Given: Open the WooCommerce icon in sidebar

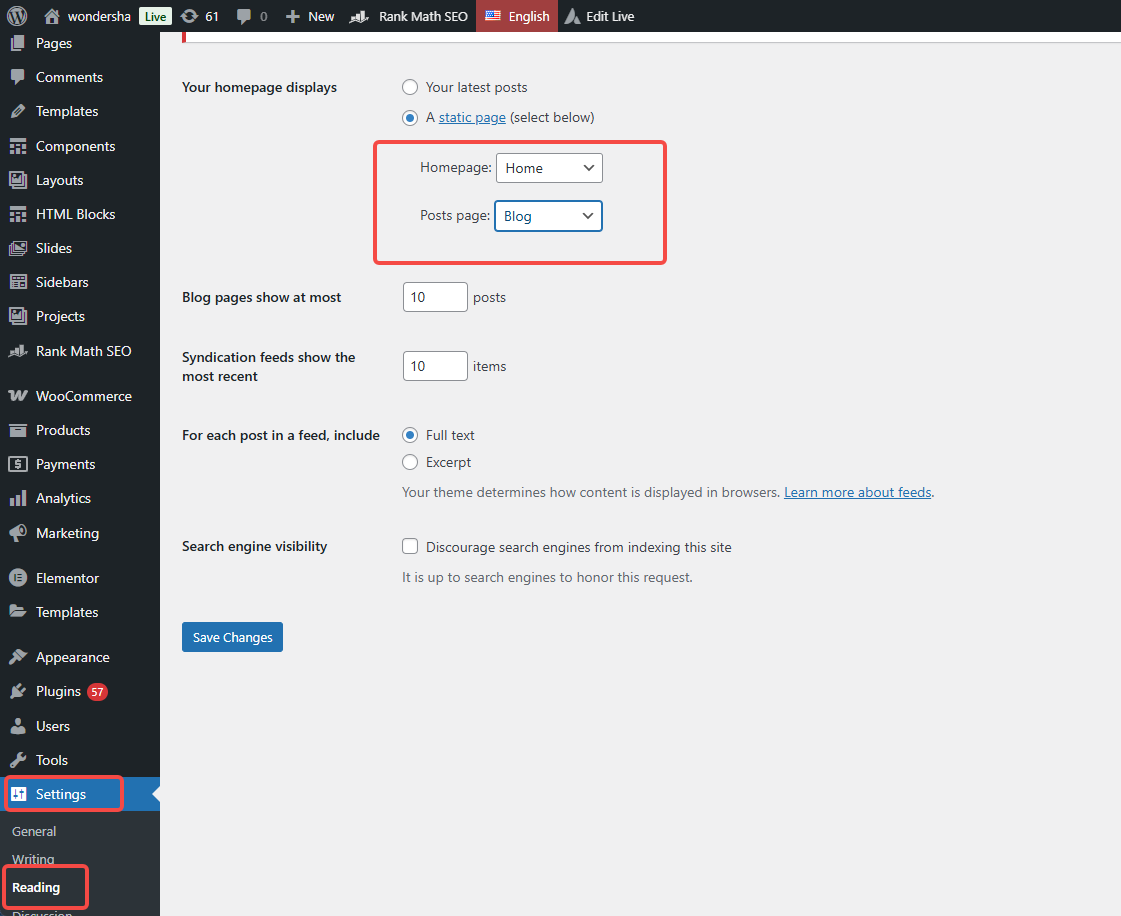Looking at the screenshot, I should coord(18,396).
